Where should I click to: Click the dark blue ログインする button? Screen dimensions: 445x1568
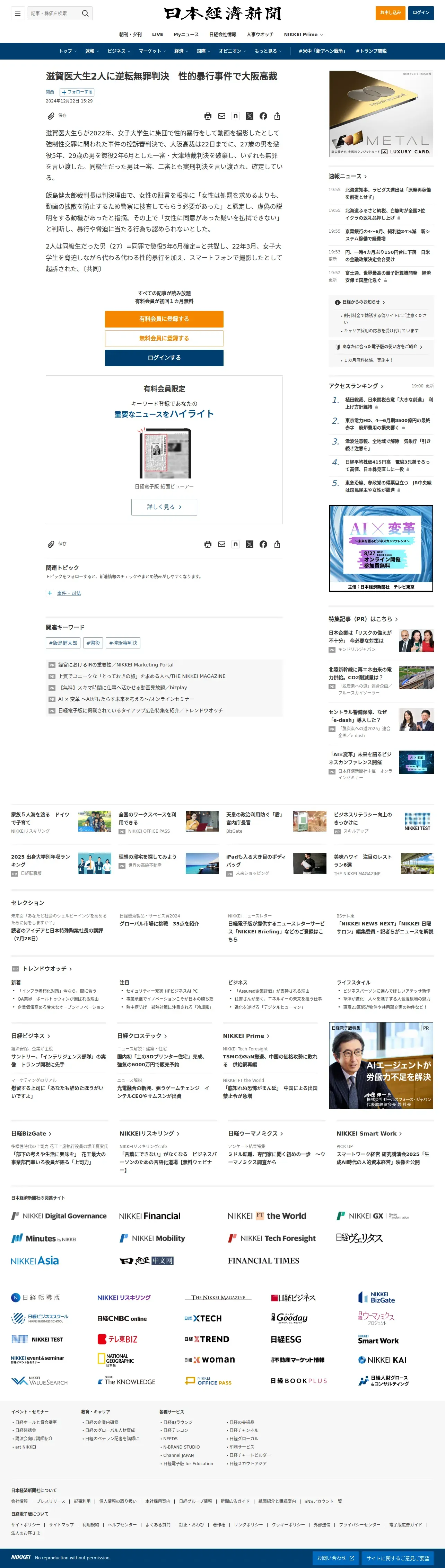pos(164,358)
